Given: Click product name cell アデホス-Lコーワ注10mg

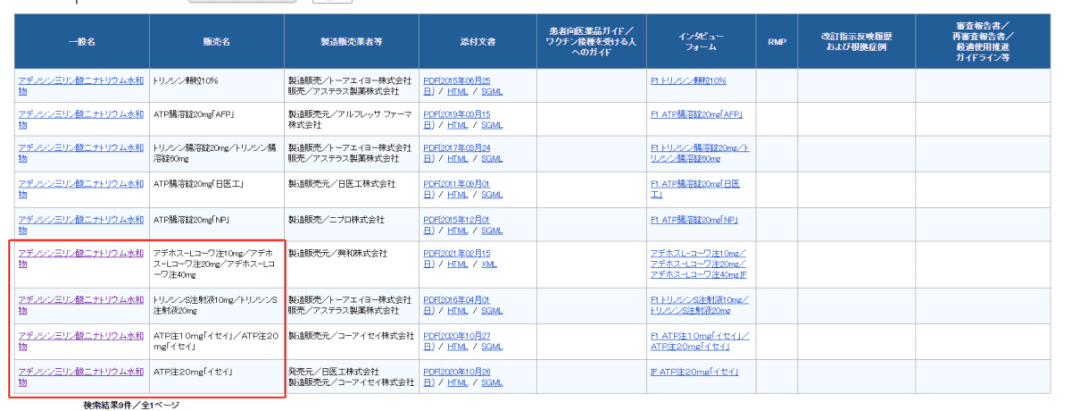Looking at the screenshot, I should click(x=216, y=264).
